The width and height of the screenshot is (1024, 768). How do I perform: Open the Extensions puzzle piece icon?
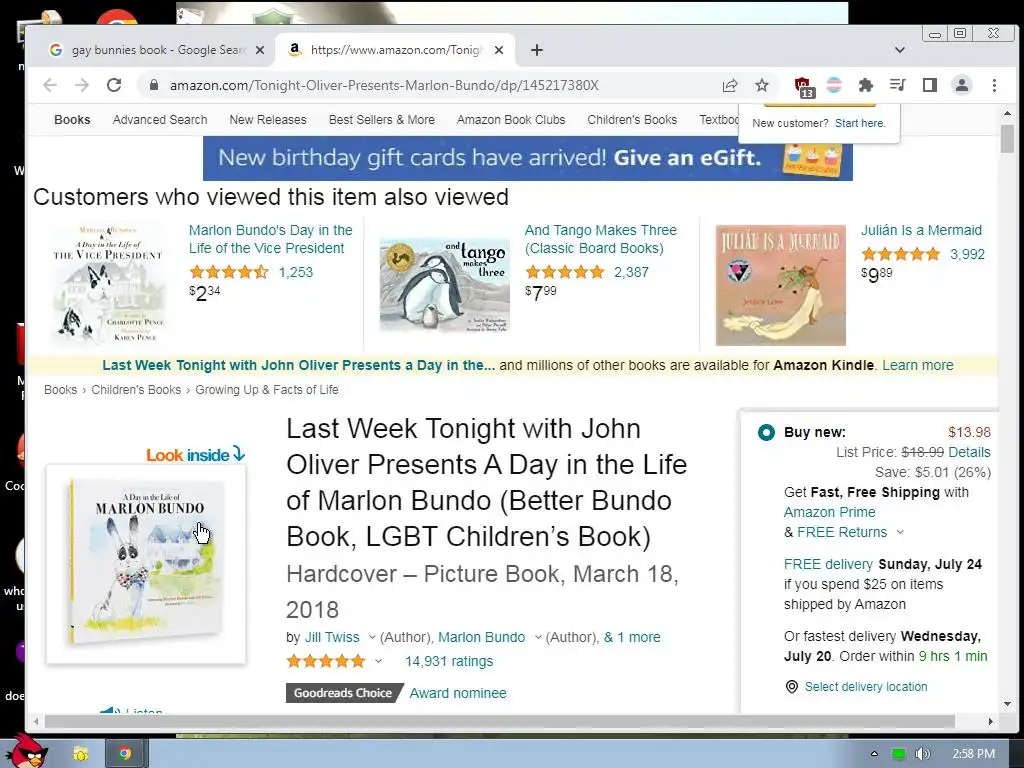point(865,85)
